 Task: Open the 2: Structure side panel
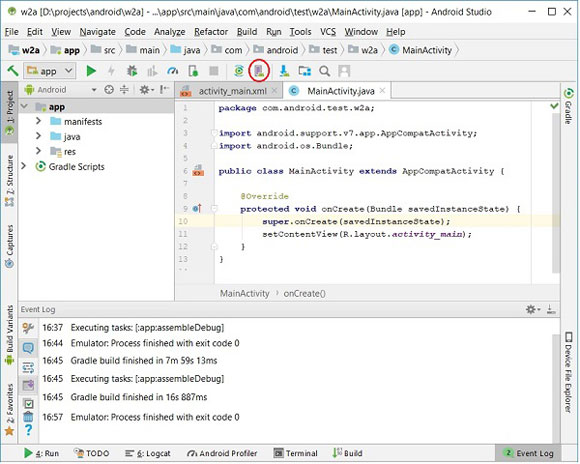pyautogui.click(x=10, y=181)
